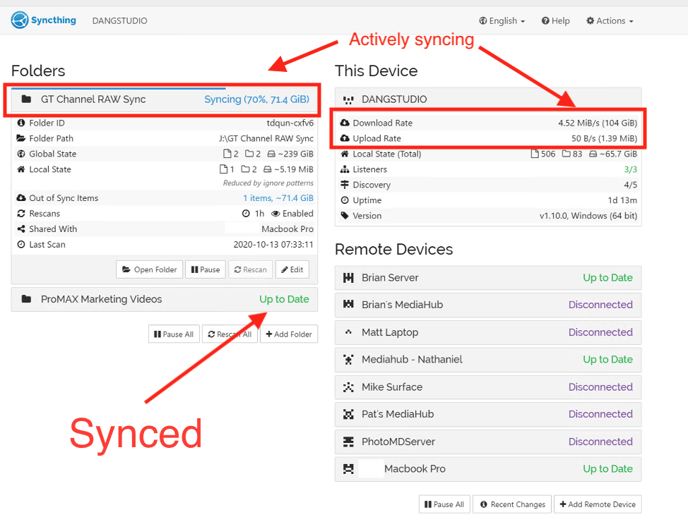The width and height of the screenshot is (688, 529).
Task: Click the Add Folder button
Action: 289,334
